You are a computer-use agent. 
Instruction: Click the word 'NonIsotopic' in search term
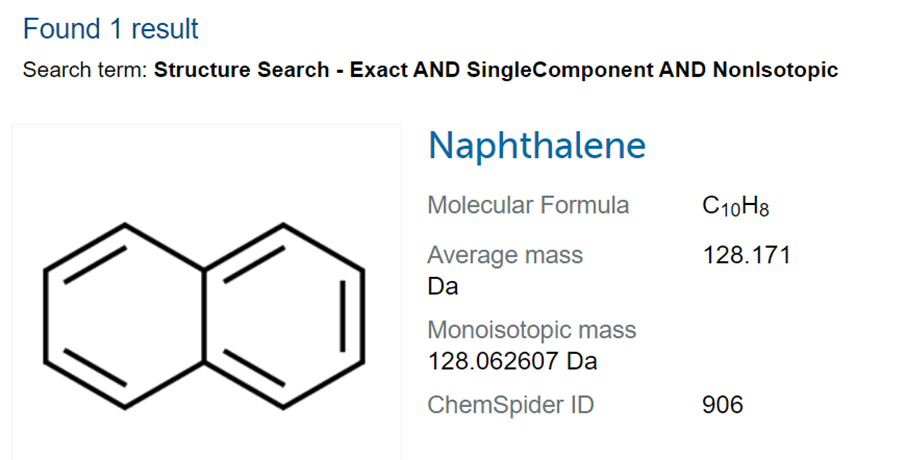tap(775, 70)
